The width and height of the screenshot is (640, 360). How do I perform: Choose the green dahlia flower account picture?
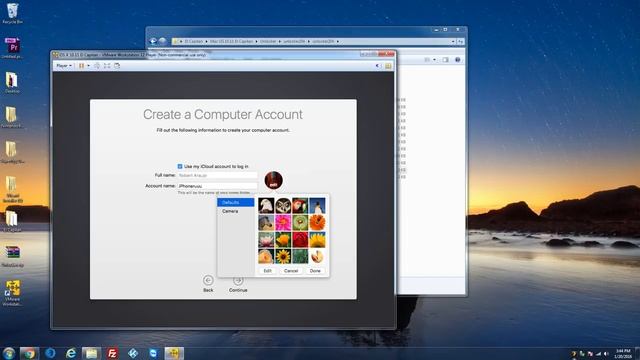click(300, 223)
